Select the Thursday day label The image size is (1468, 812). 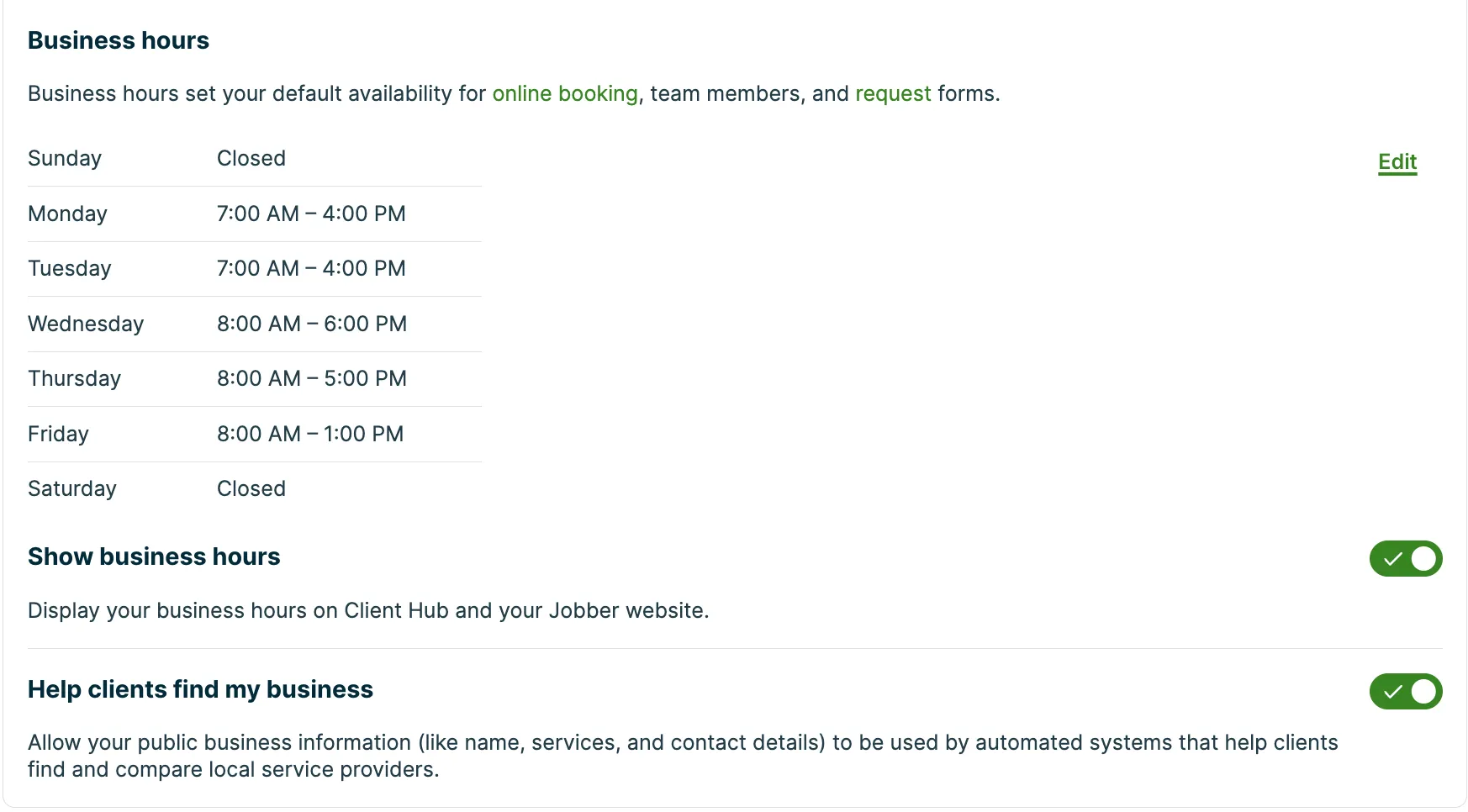point(74,378)
